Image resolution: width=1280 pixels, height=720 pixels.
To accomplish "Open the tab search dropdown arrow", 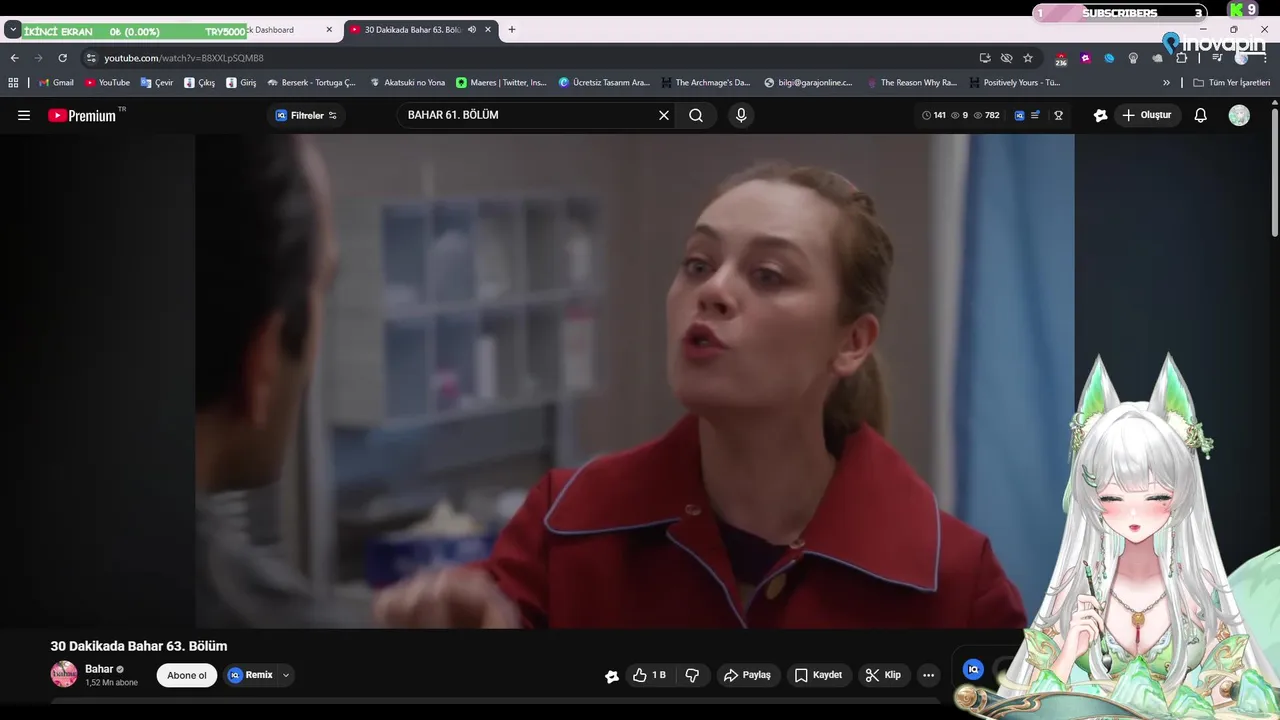I will (x=13, y=30).
